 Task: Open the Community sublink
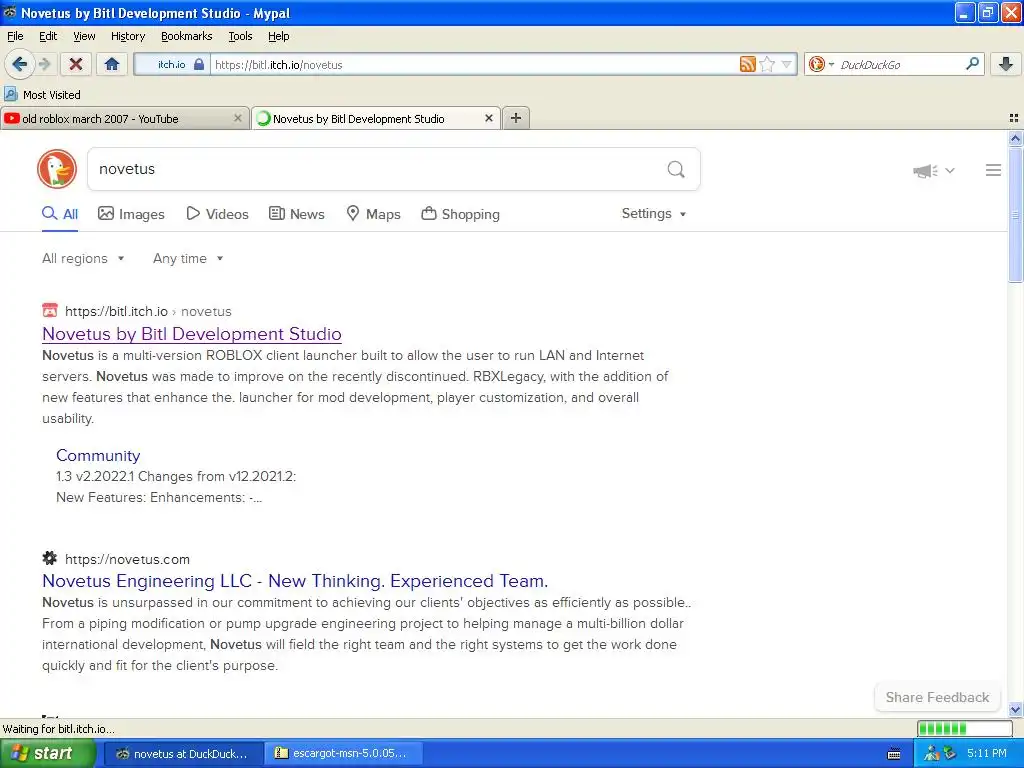point(98,455)
